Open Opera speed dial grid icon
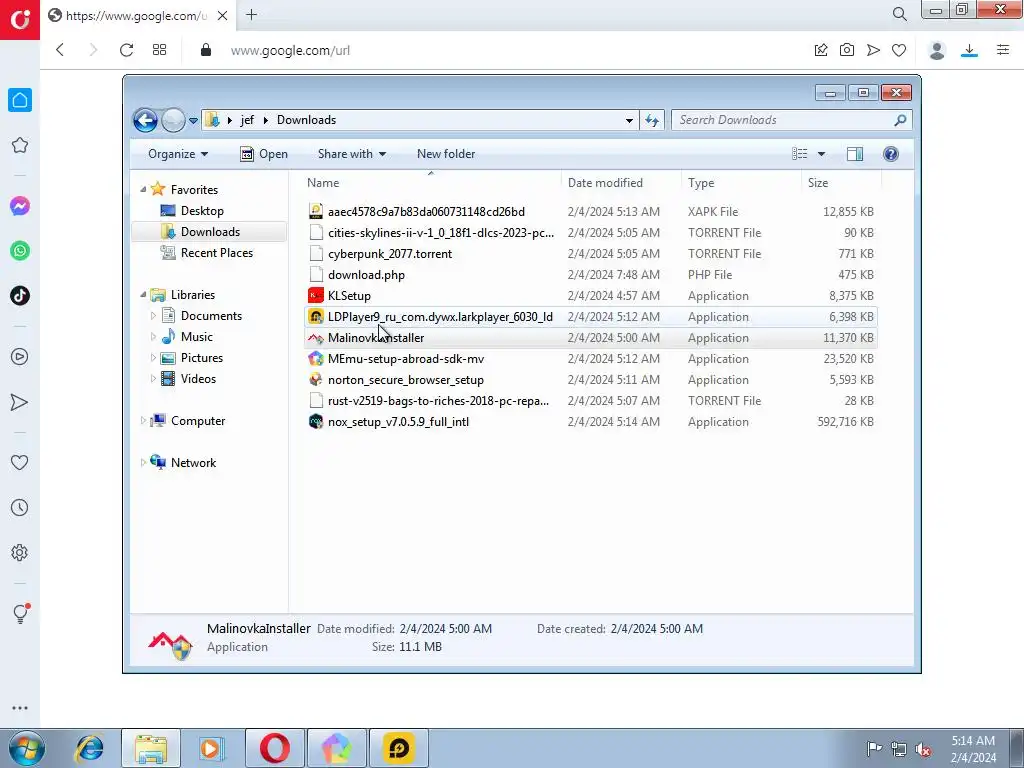Viewport: 1024px width, 768px height. click(x=159, y=50)
